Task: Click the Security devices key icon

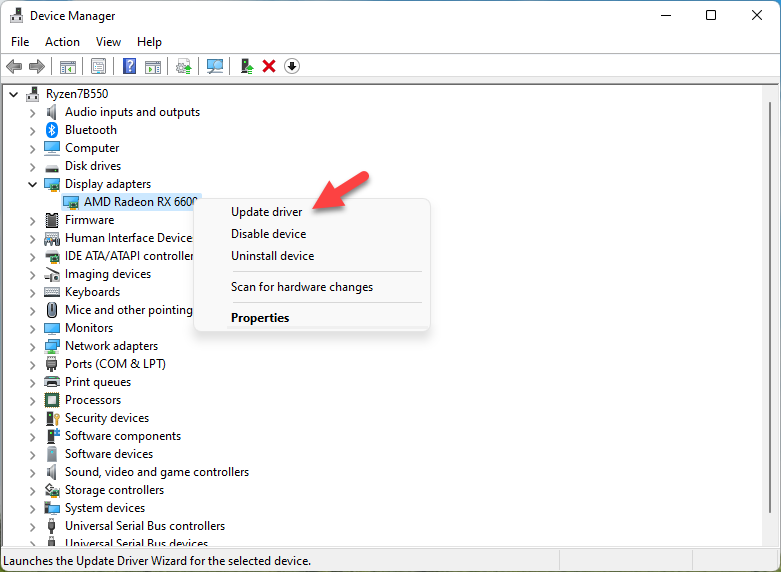Action: pos(52,418)
